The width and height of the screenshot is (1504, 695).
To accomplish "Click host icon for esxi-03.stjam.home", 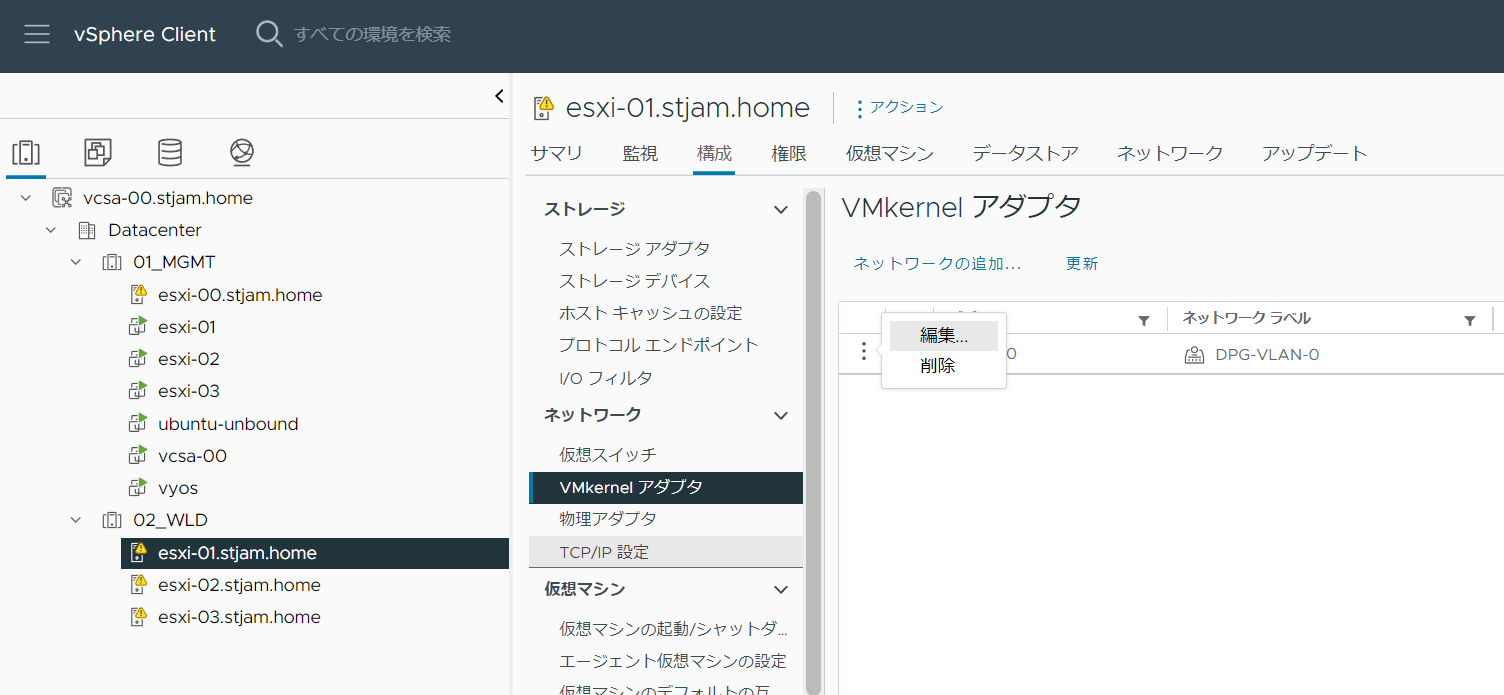I will pos(138,617).
